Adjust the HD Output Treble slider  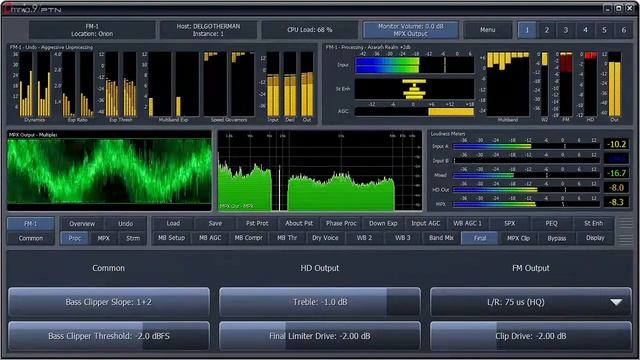pos(320,302)
